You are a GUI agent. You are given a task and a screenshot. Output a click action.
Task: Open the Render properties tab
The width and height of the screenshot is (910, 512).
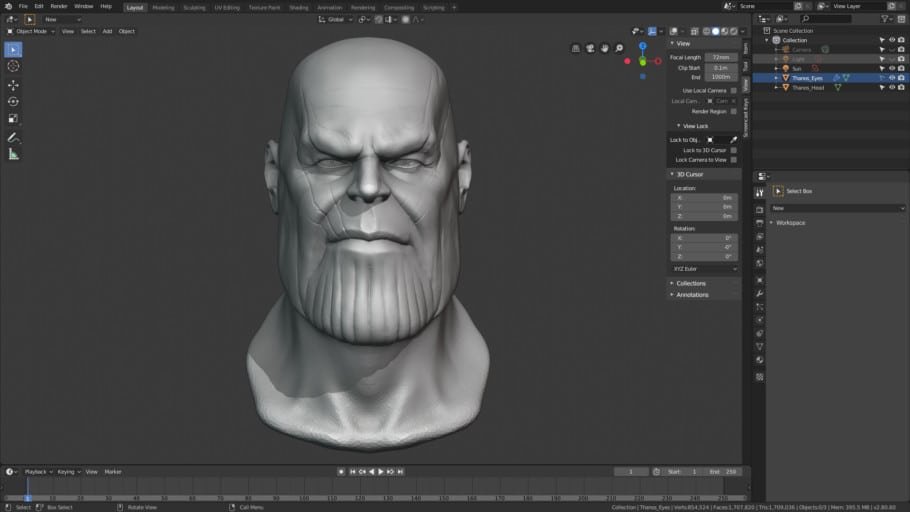(760, 210)
